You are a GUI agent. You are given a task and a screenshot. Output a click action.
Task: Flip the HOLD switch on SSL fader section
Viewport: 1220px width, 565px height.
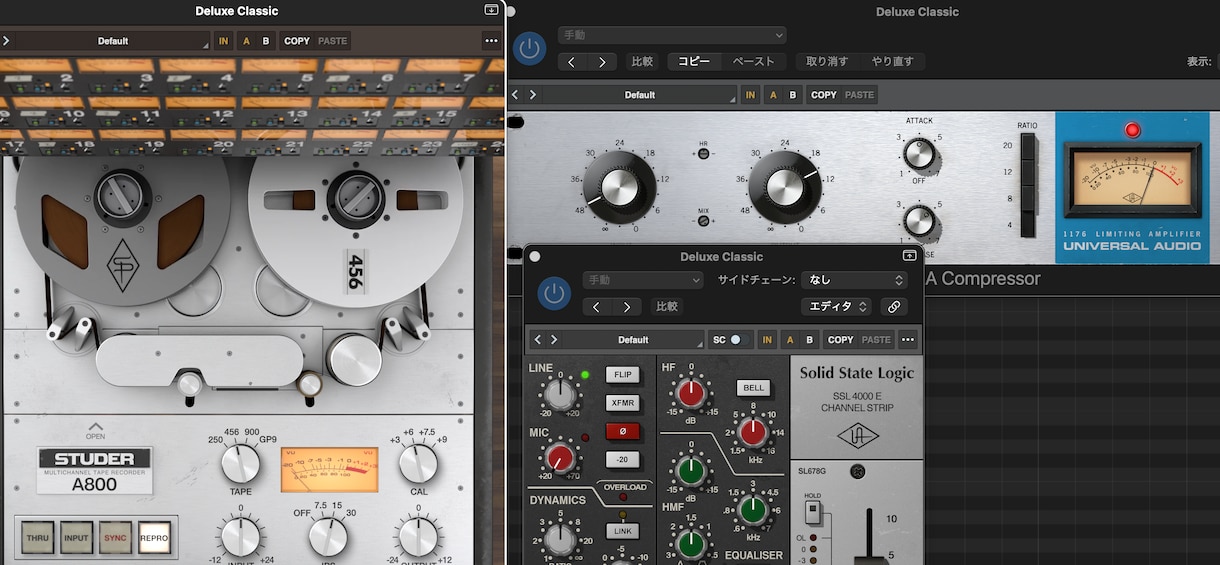[812, 512]
